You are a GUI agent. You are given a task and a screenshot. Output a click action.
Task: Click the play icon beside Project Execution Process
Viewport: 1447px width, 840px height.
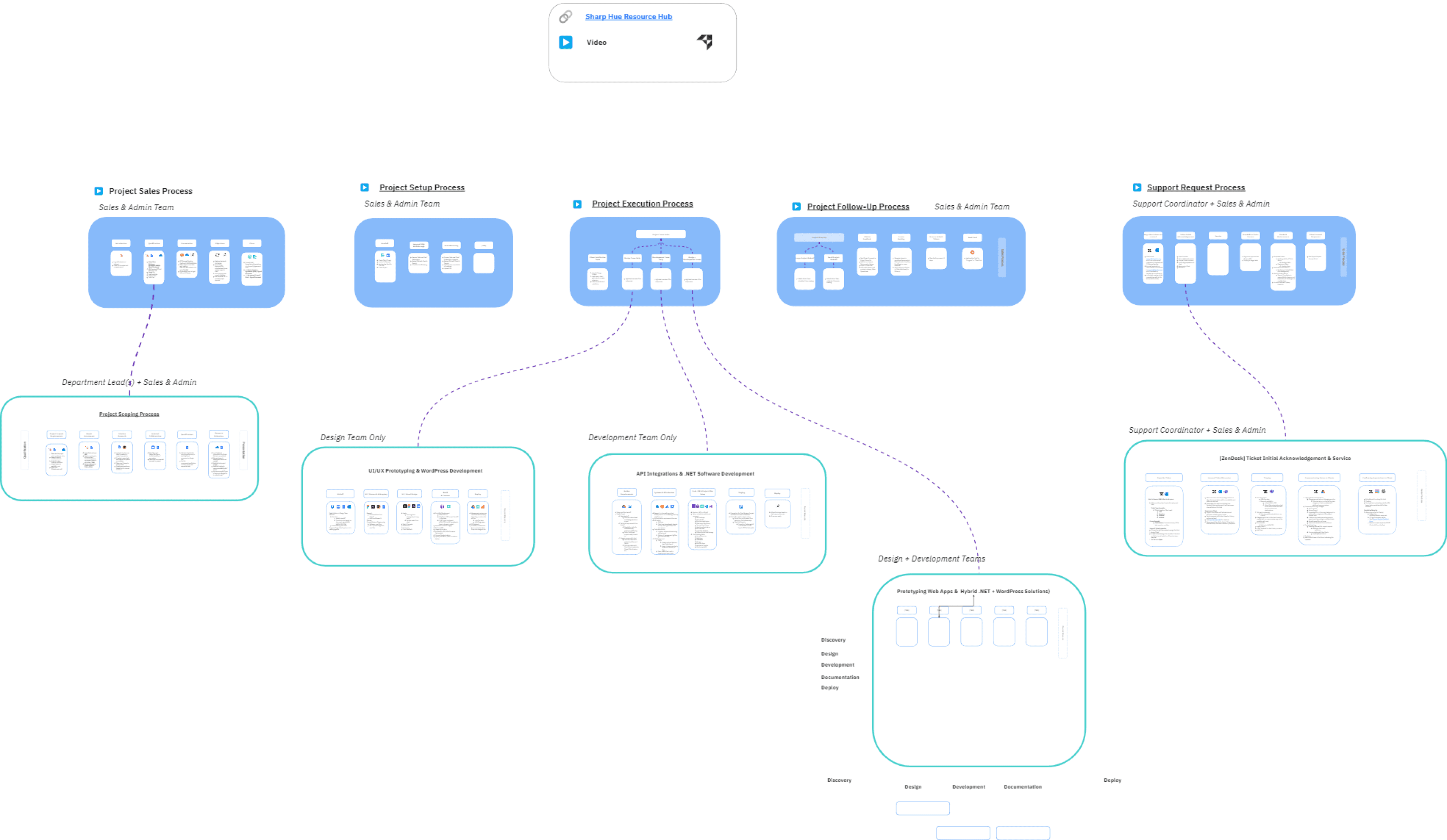578,204
